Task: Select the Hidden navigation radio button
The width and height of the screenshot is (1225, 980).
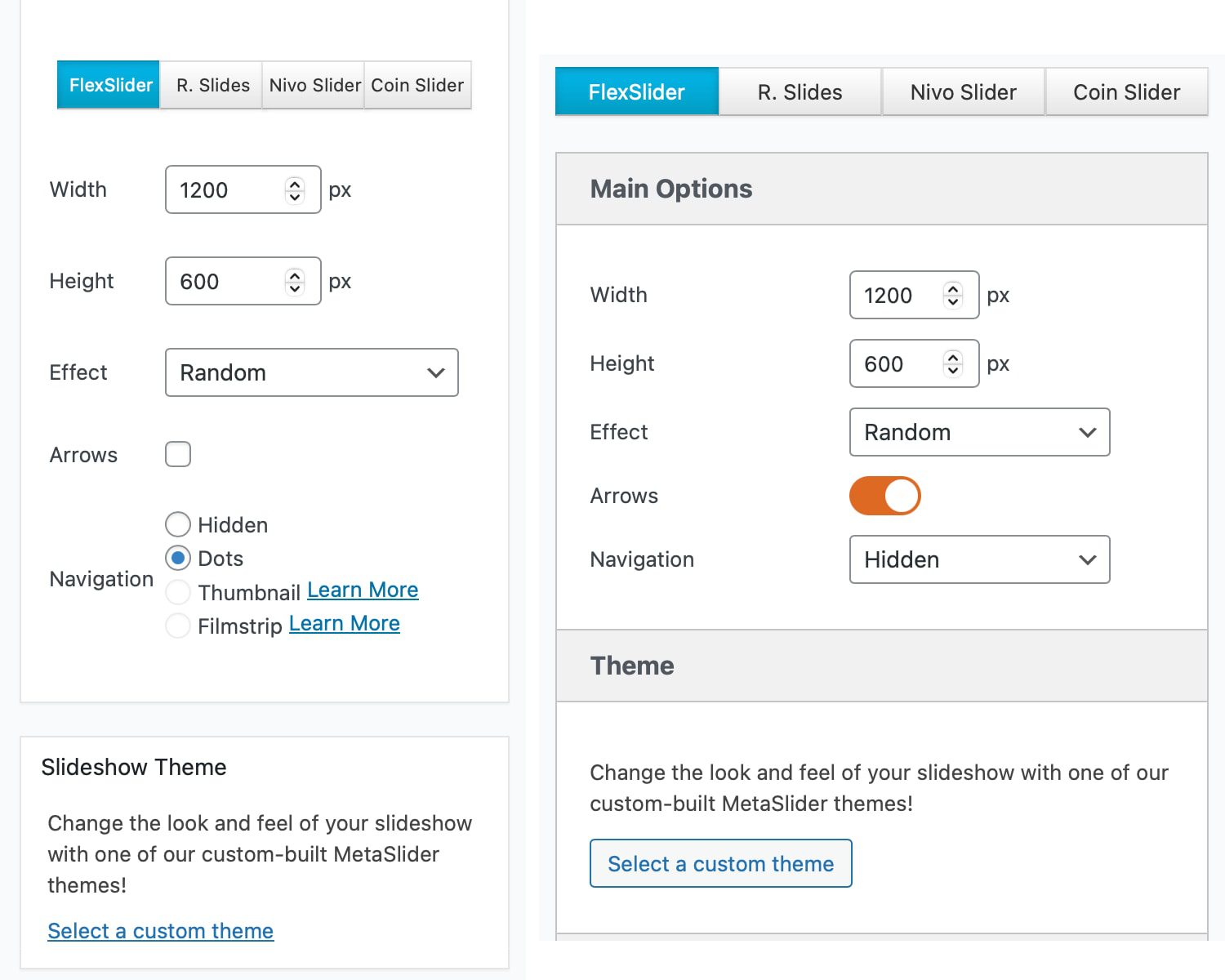Action: coord(178,524)
